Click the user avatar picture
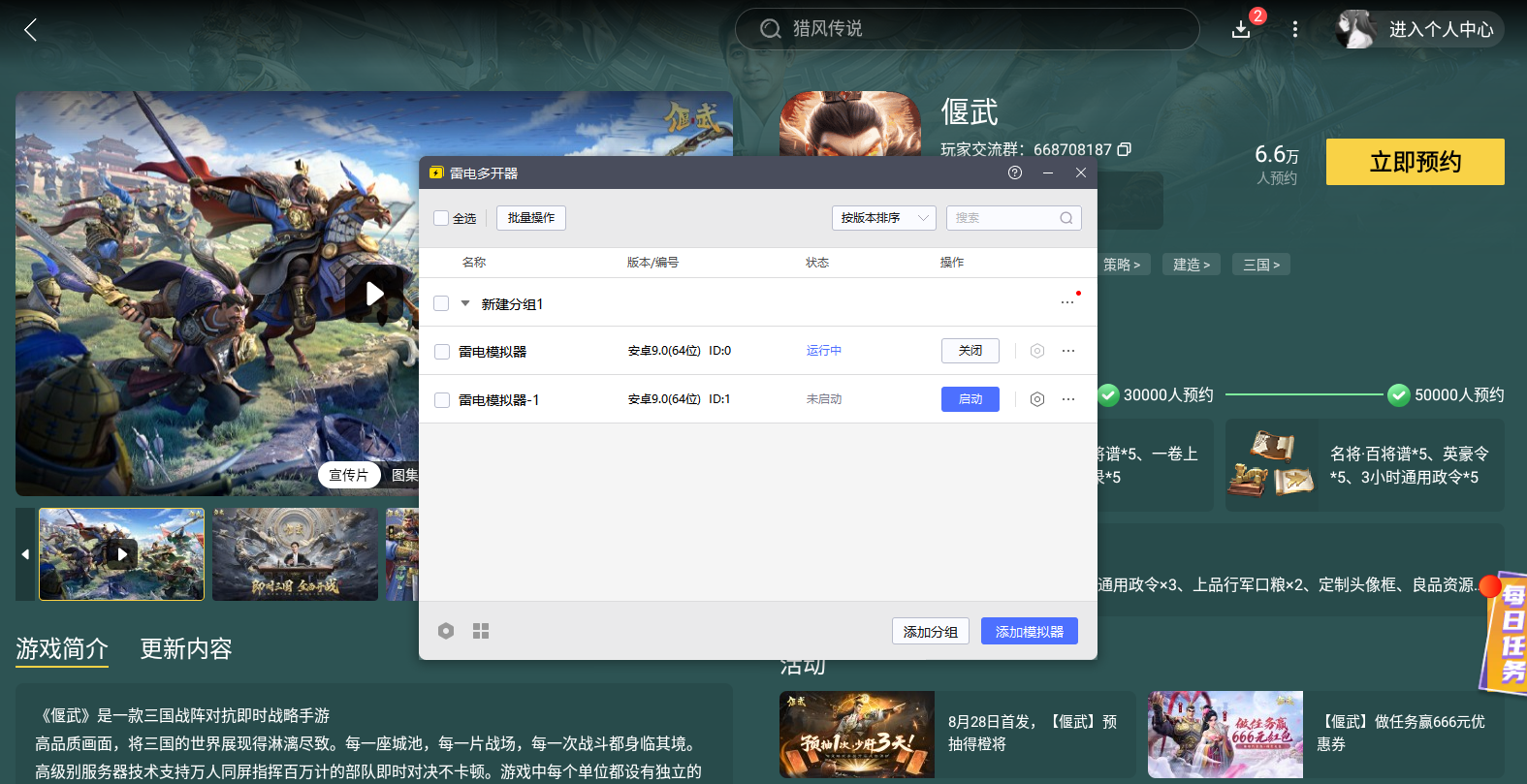1527x784 pixels. click(x=1355, y=29)
